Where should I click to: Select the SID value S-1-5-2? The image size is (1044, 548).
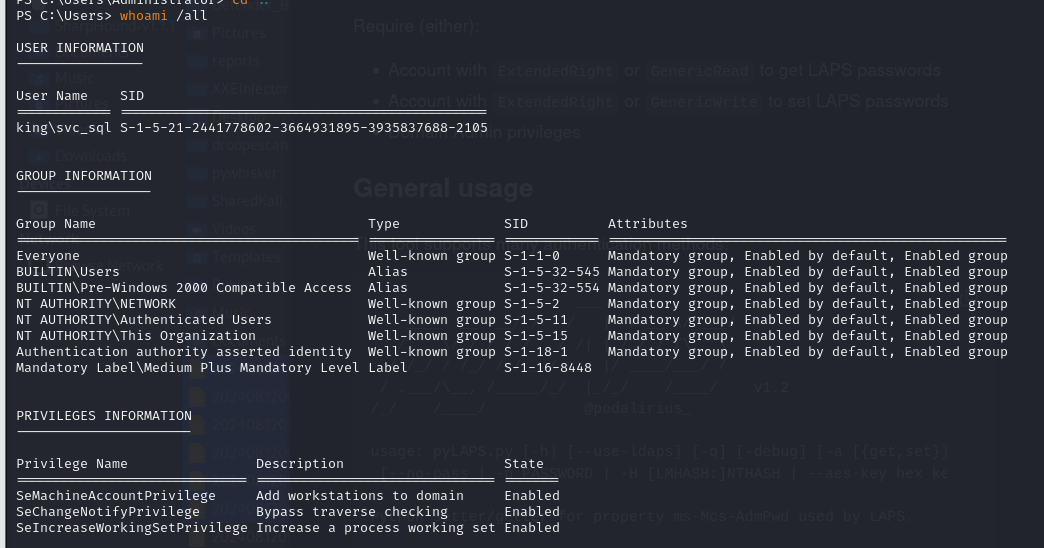[x=532, y=304]
